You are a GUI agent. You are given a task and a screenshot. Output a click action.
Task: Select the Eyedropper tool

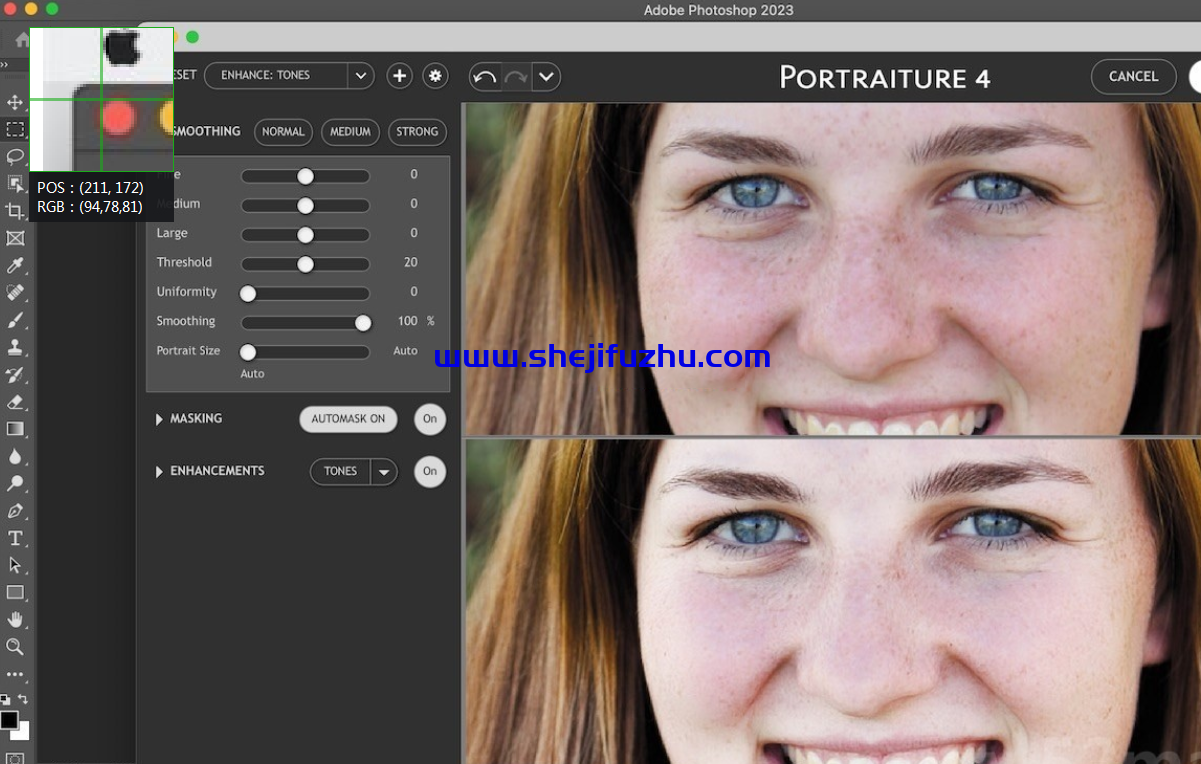[15, 265]
